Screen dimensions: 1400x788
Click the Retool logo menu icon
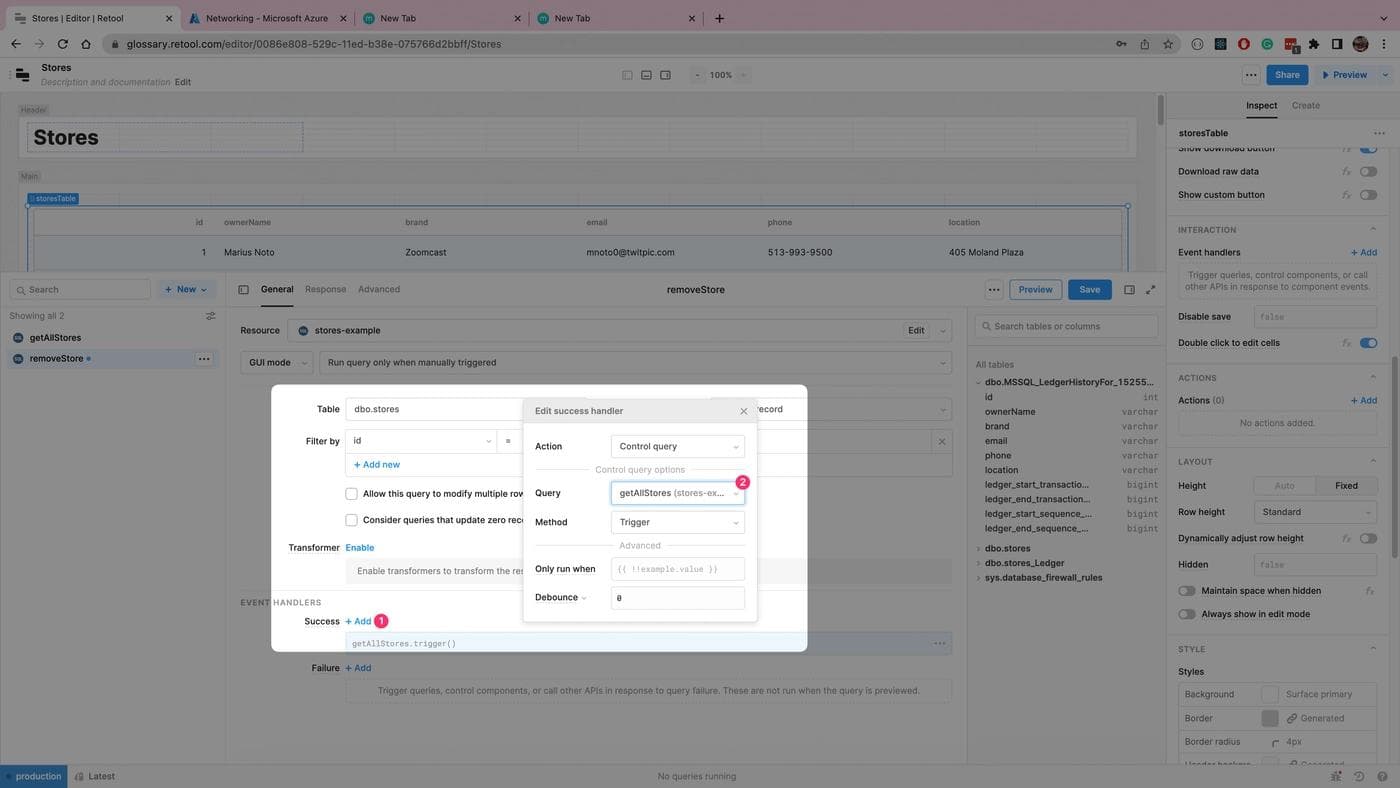[22, 75]
